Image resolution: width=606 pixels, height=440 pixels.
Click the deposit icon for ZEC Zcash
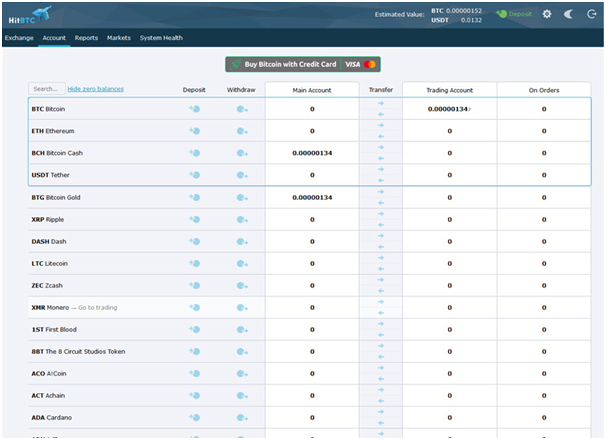coord(194,286)
